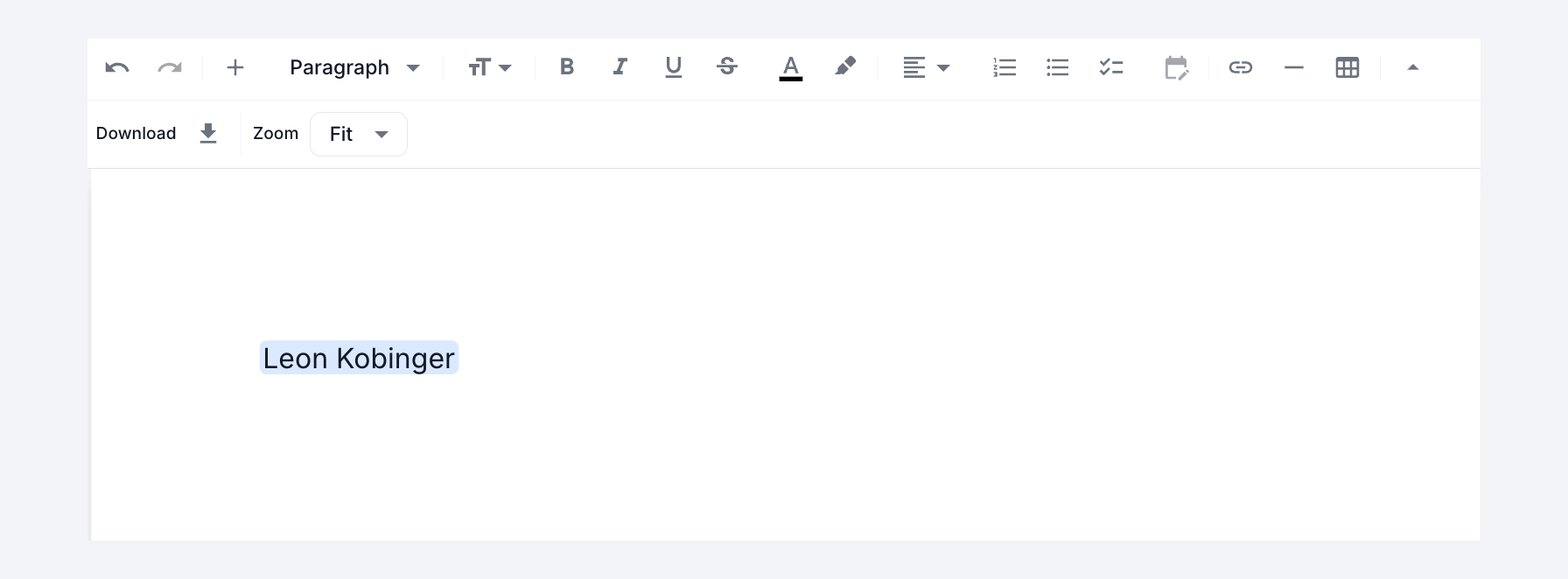Insert a horizontal divider line
The height and width of the screenshot is (579, 1568).
[x=1294, y=67]
